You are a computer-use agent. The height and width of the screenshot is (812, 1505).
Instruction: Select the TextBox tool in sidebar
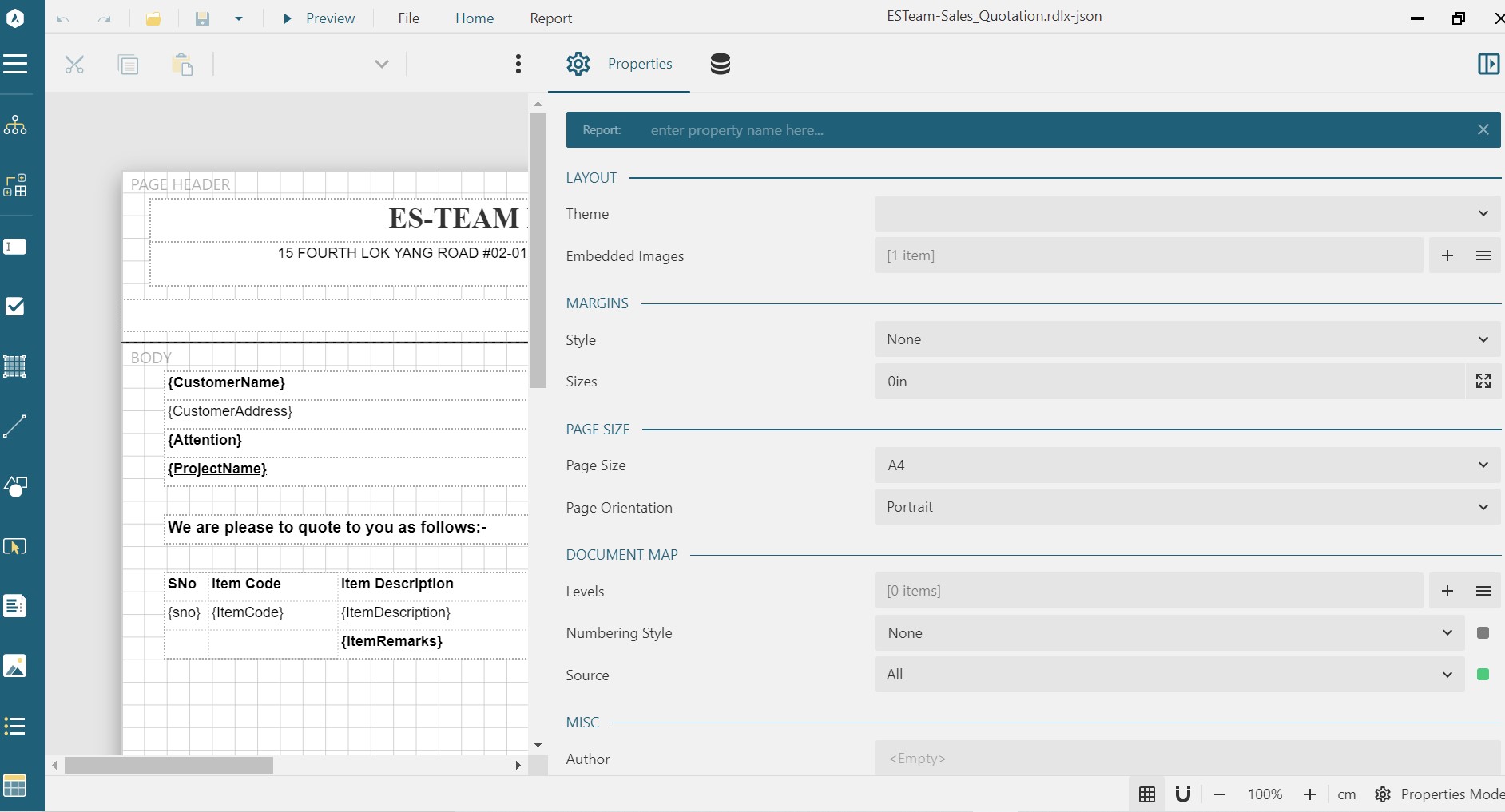(15, 247)
